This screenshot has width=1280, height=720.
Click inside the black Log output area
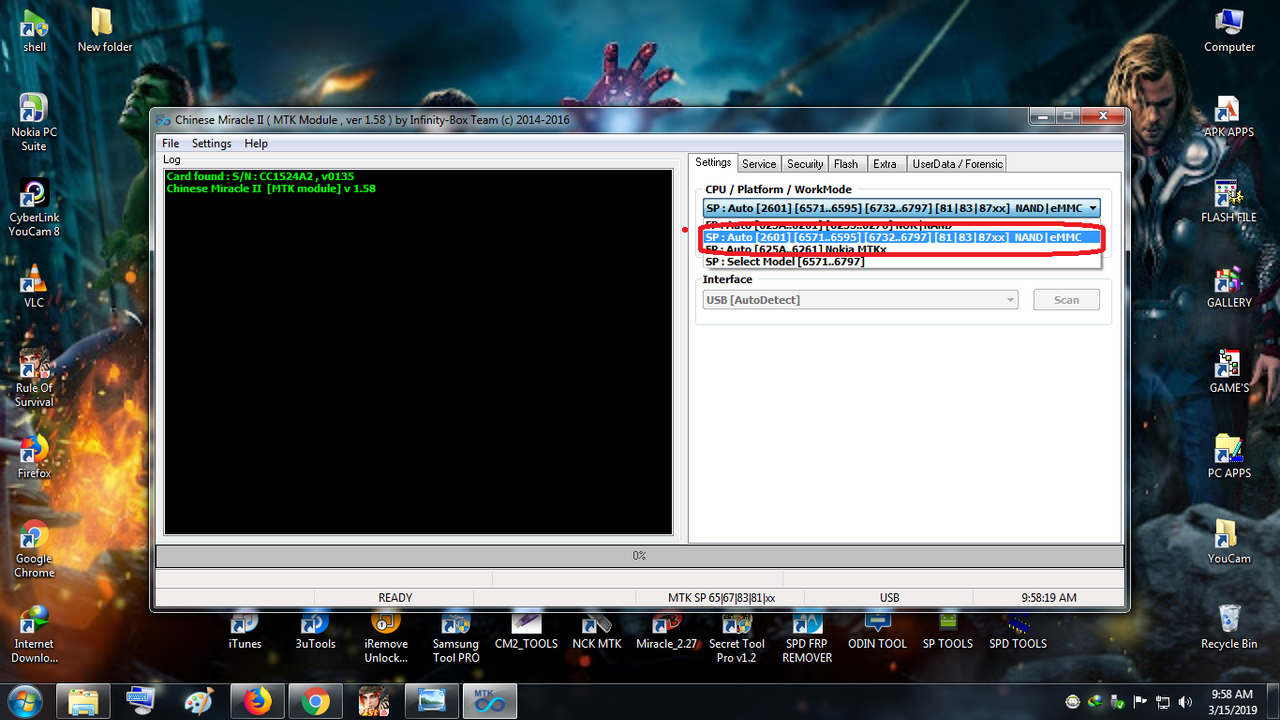tap(418, 351)
